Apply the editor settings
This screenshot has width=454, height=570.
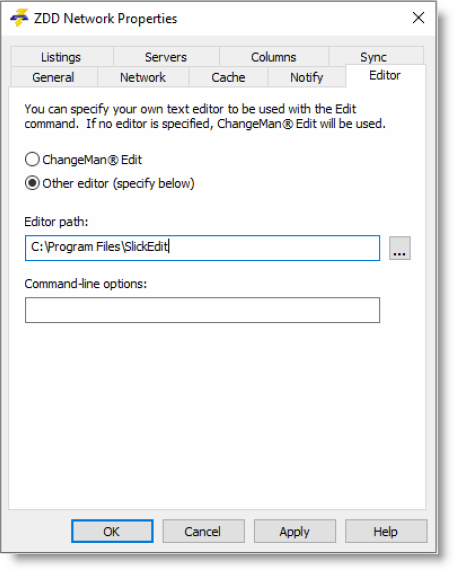pos(294,531)
